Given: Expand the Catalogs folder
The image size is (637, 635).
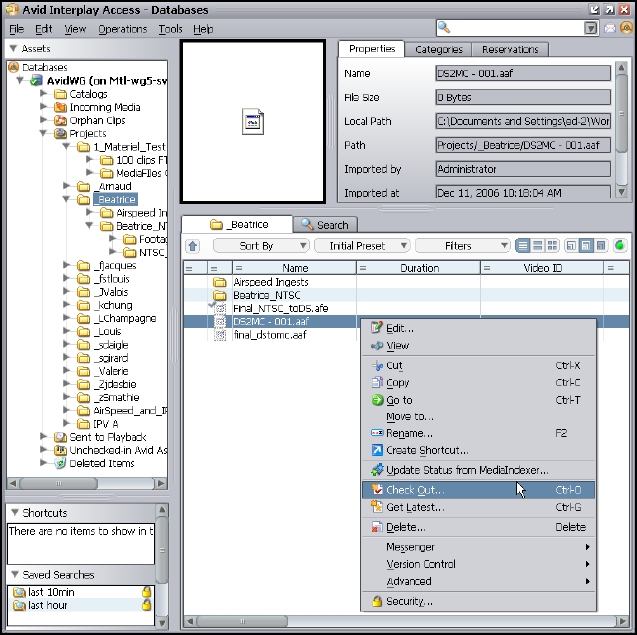Looking at the screenshot, I should (43, 93).
